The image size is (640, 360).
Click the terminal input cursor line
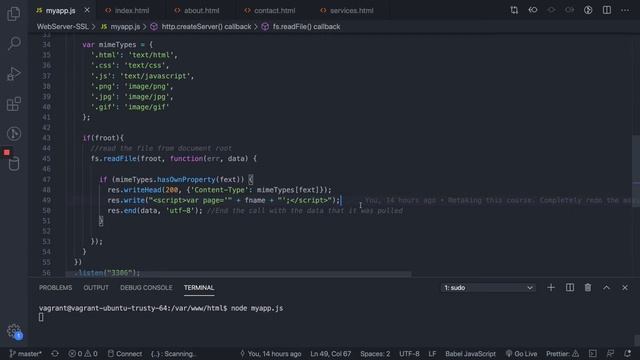tap(41, 317)
